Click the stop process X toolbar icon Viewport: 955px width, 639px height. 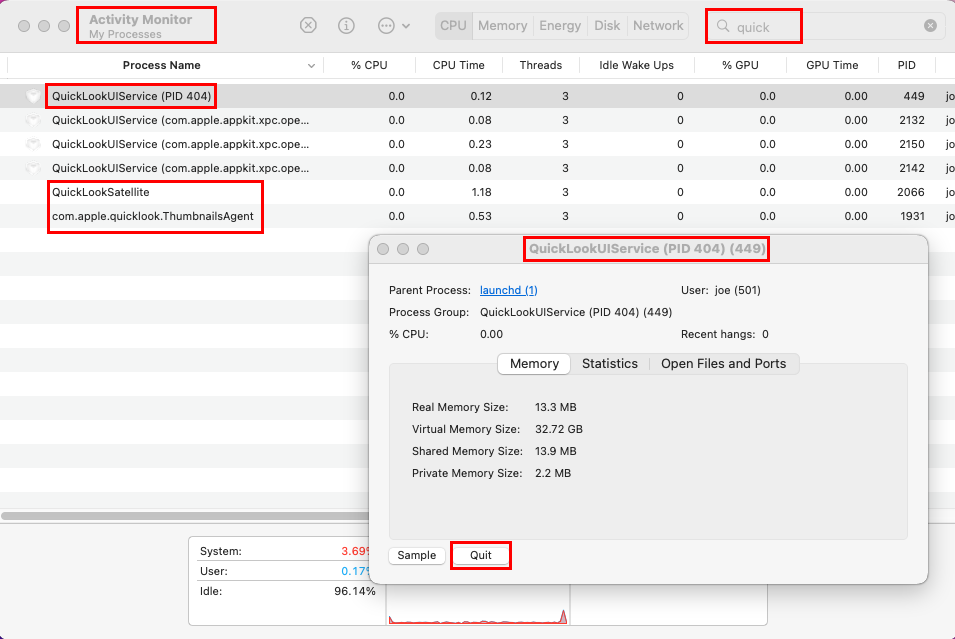[x=308, y=26]
